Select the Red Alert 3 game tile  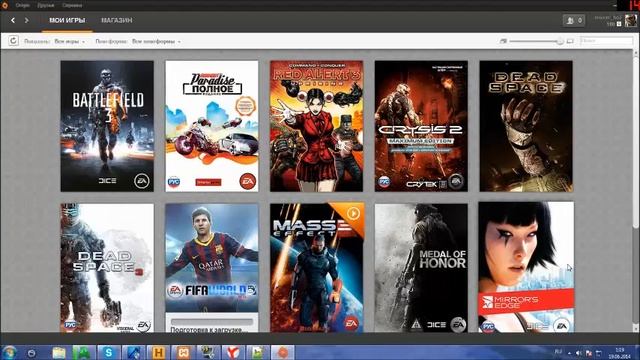point(316,126)
